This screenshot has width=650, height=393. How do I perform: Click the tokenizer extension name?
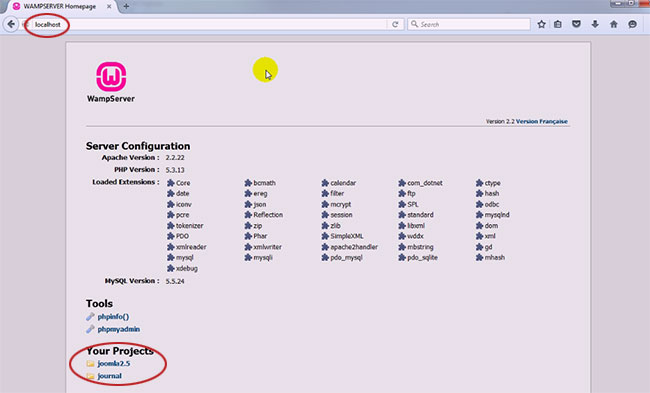click(189, 226)
